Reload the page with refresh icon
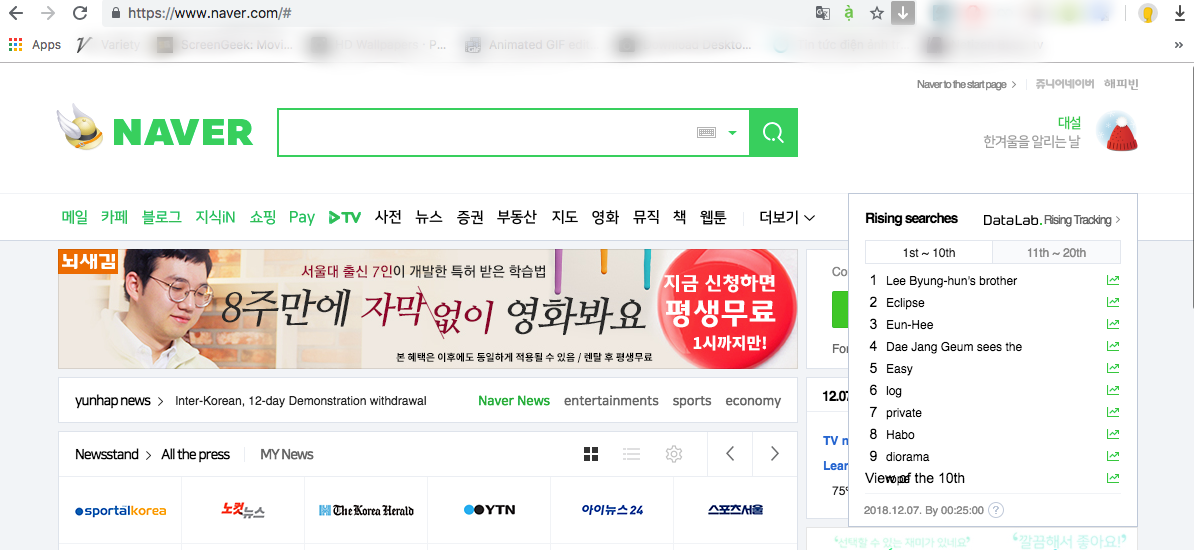 click(x=79, y=13)
